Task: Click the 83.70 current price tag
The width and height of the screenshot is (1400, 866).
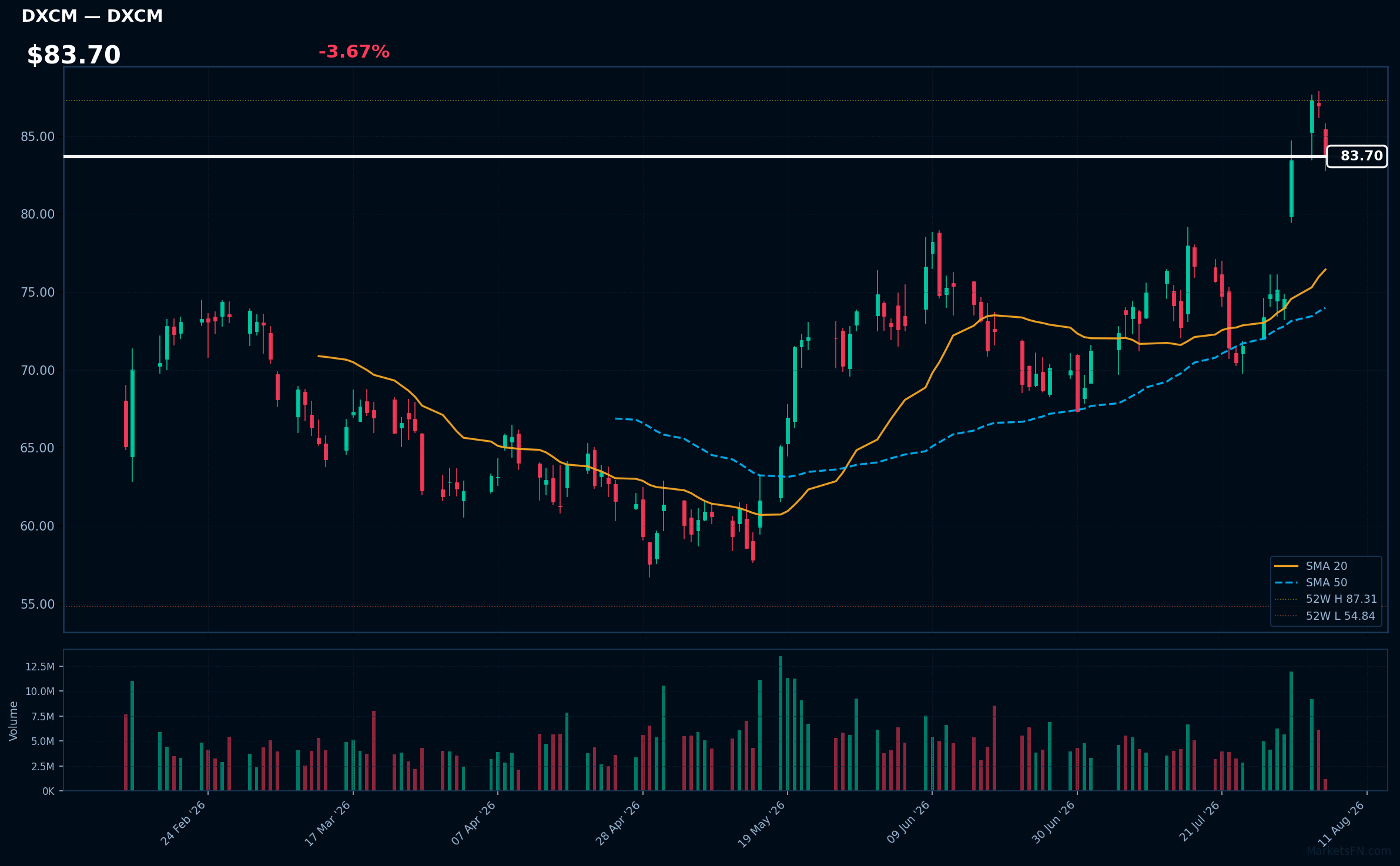Action: click(x=1357, y=156)
